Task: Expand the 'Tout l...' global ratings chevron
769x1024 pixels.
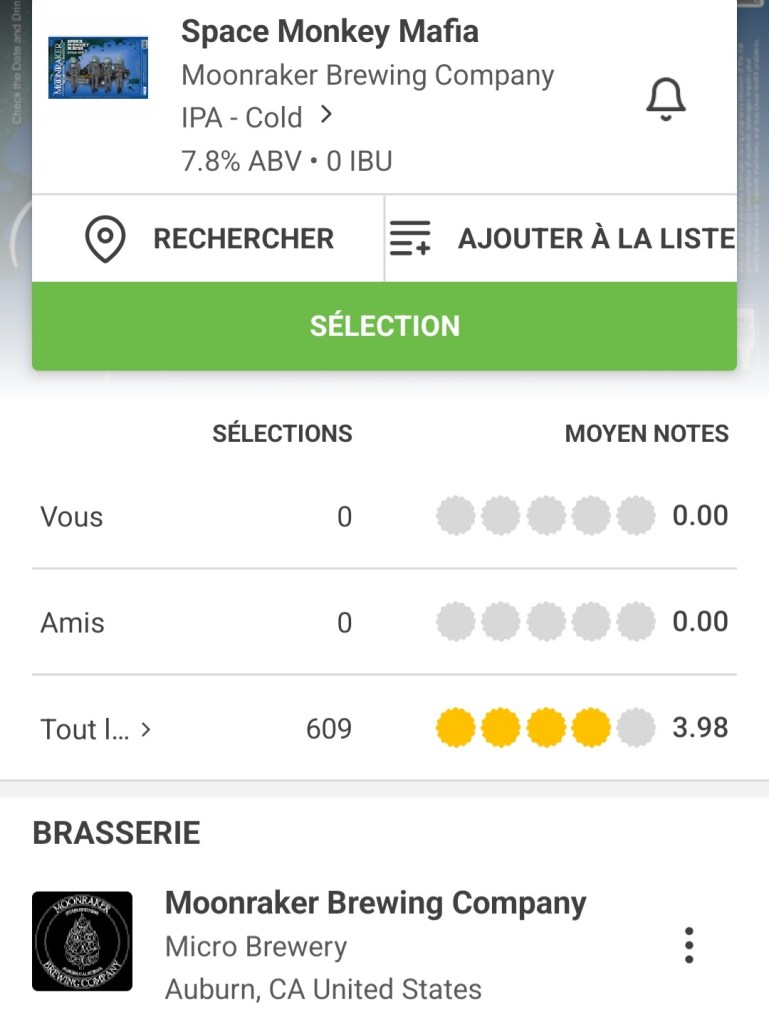Action: point(146,729)
